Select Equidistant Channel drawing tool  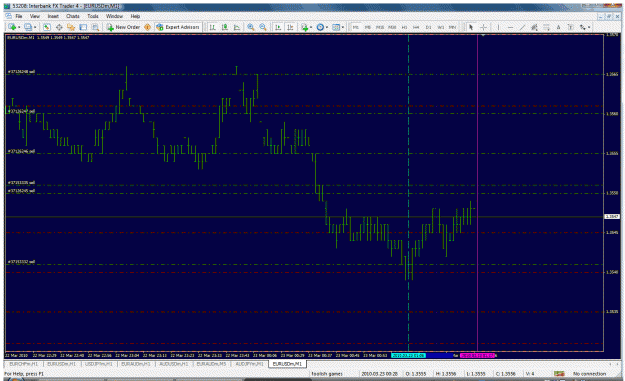coord(534,27)
